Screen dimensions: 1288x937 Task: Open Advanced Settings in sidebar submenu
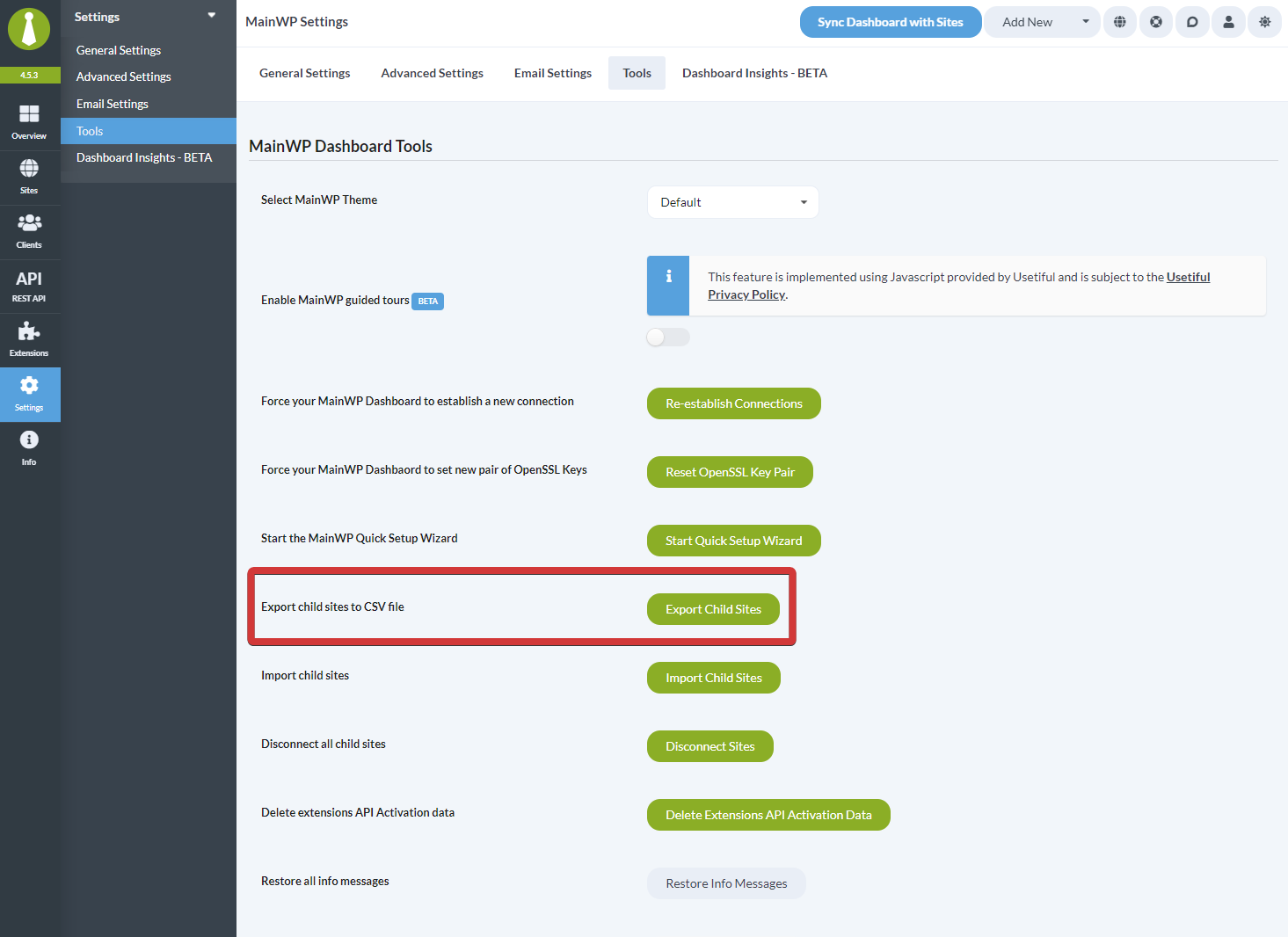(124, 76)
